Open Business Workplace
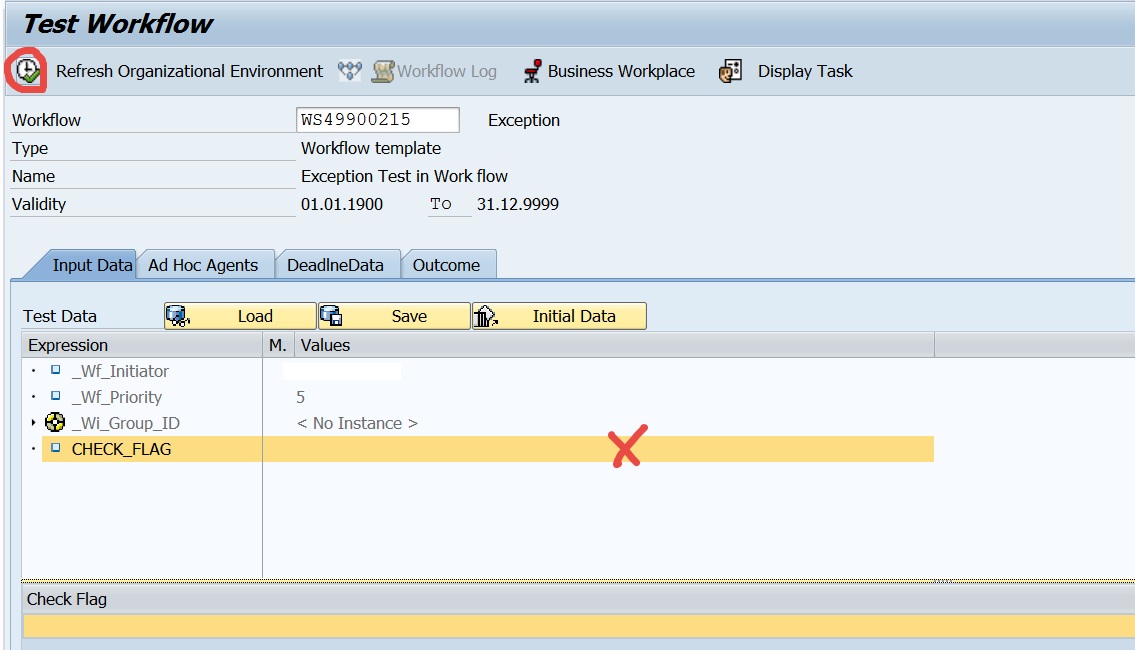The image size is (1135, 650). 621,71
